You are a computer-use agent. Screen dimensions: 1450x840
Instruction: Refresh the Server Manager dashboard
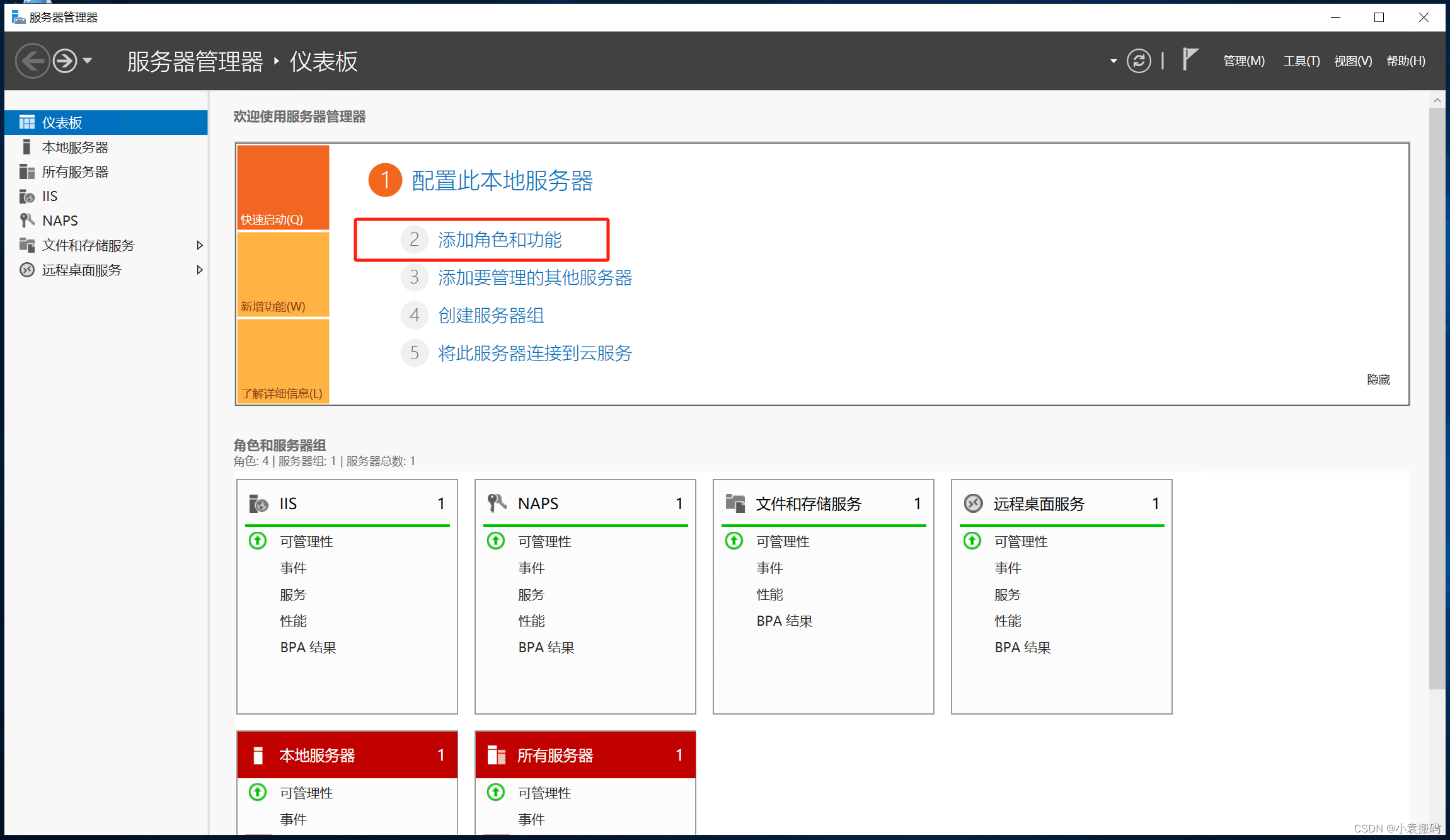pos(1139,61)
